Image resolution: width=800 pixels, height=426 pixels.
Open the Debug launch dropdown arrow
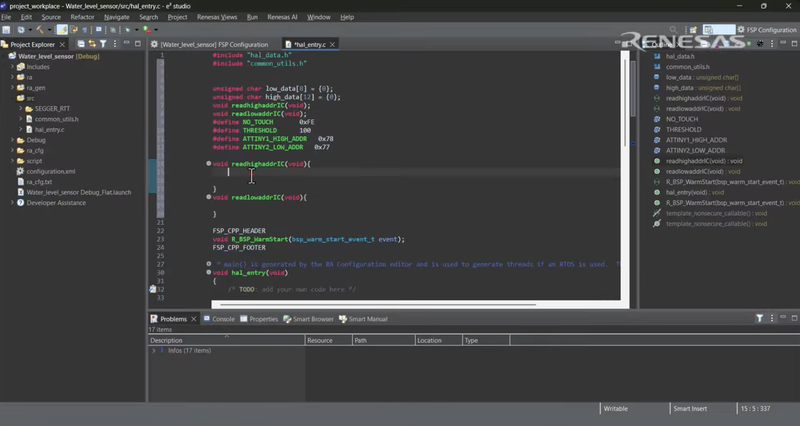pos(137,30)
